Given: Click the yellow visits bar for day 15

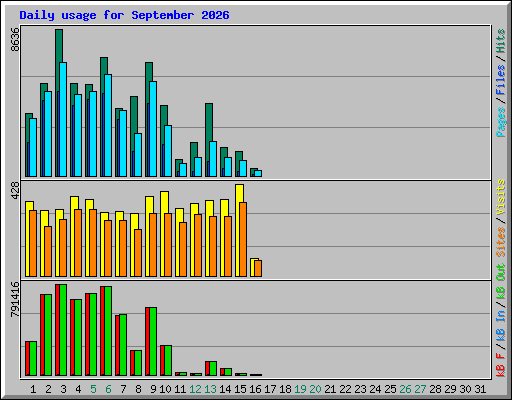Looking at the screenshot, I should point(239,193).
